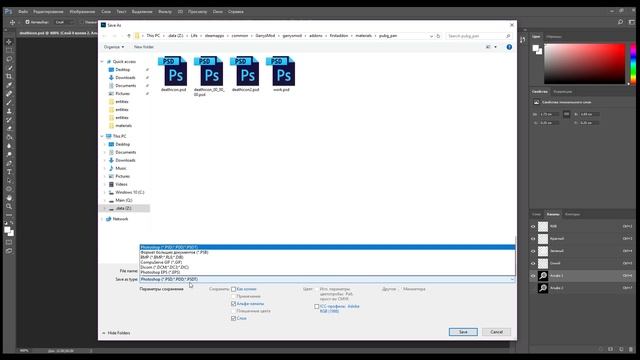The height and width of the screenshot is (360, 640).
Task: Toggle Альфа 1 channel visibility
Action: (x=533, y=276)
